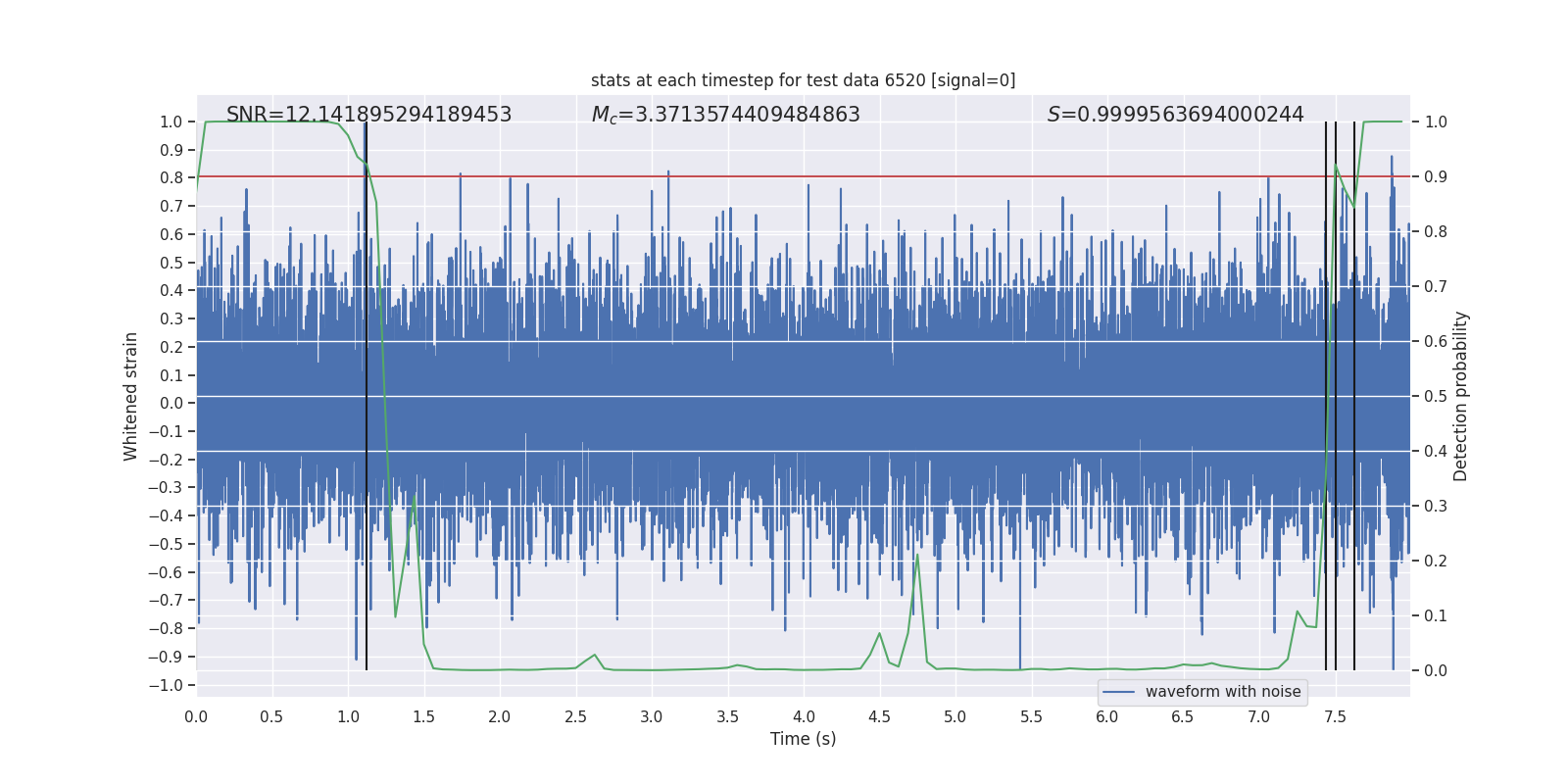Click the x-axis tick label 7.5
Image resolution: width=1568 pixels, height=784 pixels.
point(1335,717)
